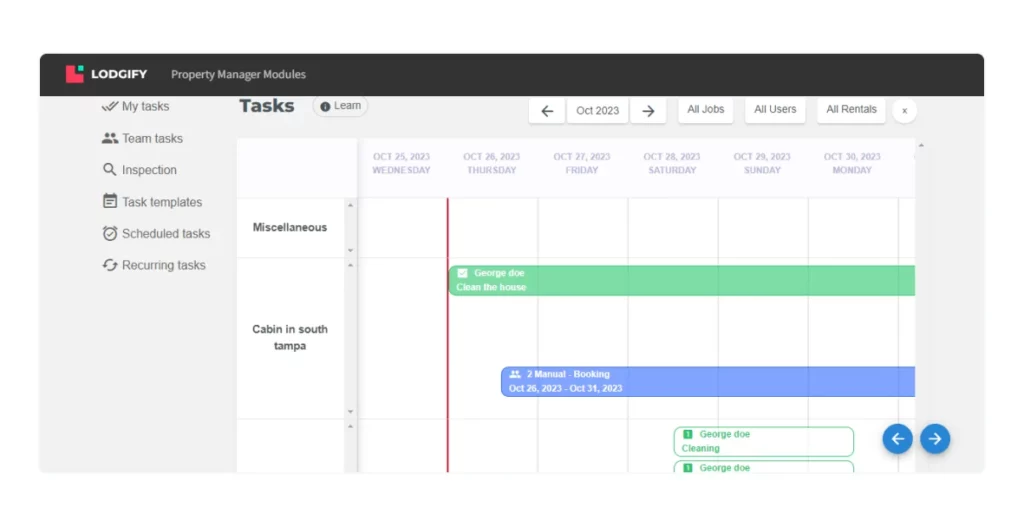
Task: Click the blue scroll-right circular arrow button
Action: [x=935, y=439]
